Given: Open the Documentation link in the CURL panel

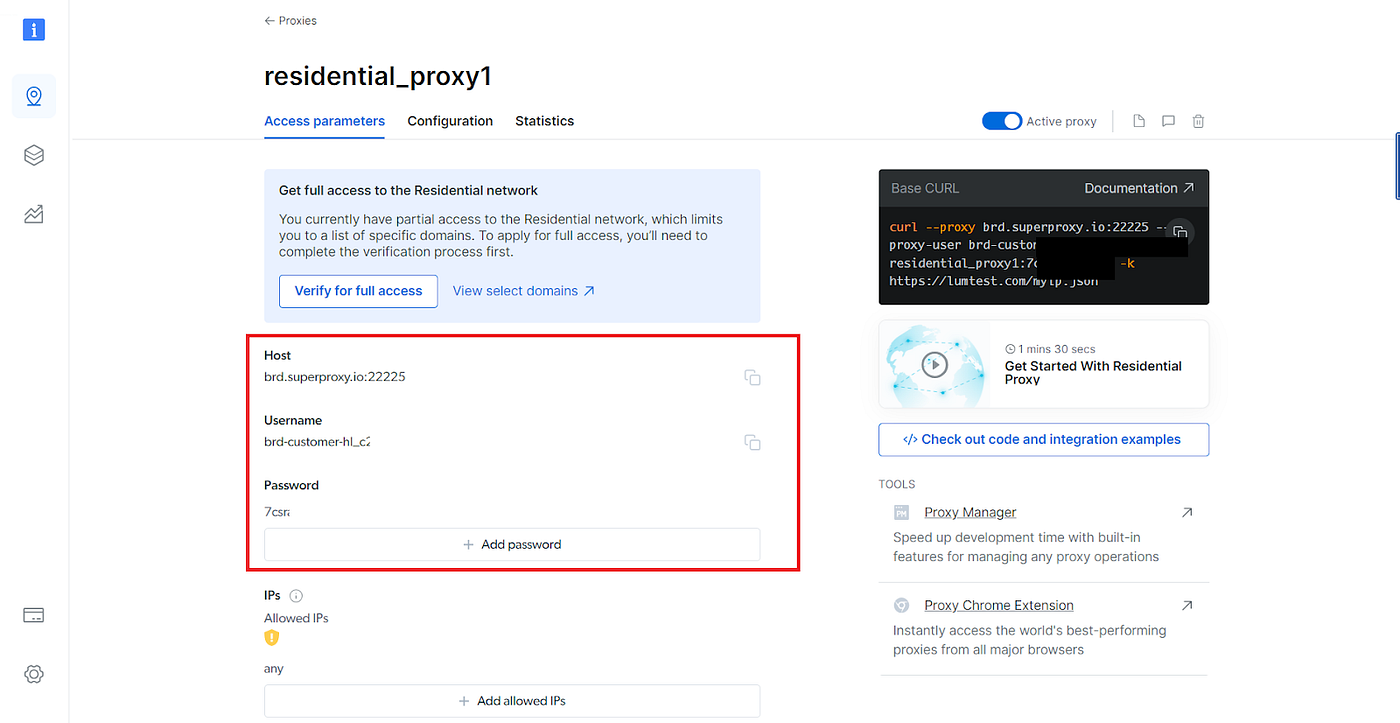Looking at the screenshot, I should point(1131,188).
